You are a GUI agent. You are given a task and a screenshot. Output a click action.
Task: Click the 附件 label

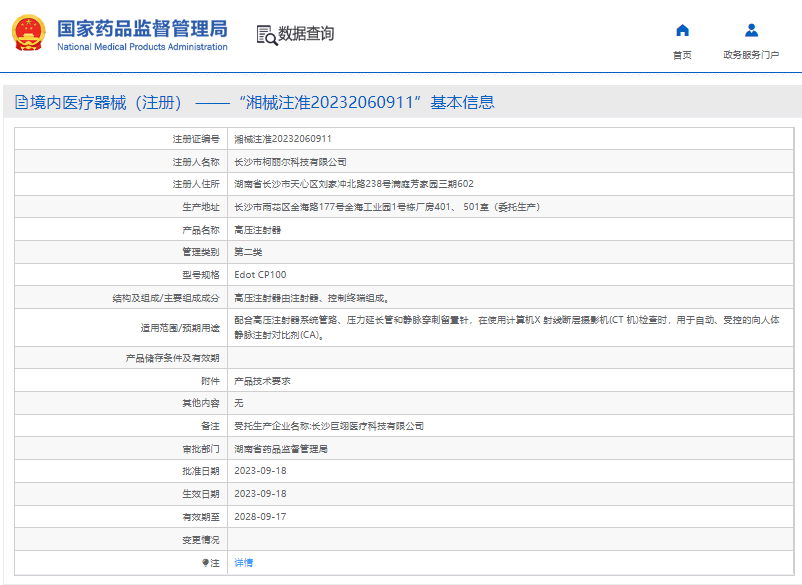[210, 381]
